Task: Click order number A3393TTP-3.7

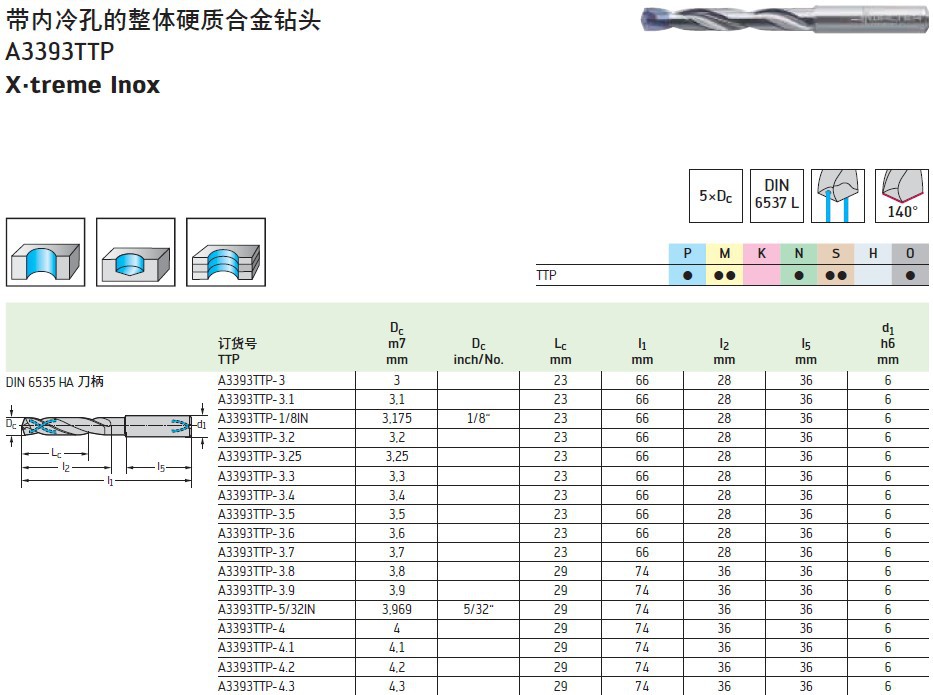Action: pos(256,552)
